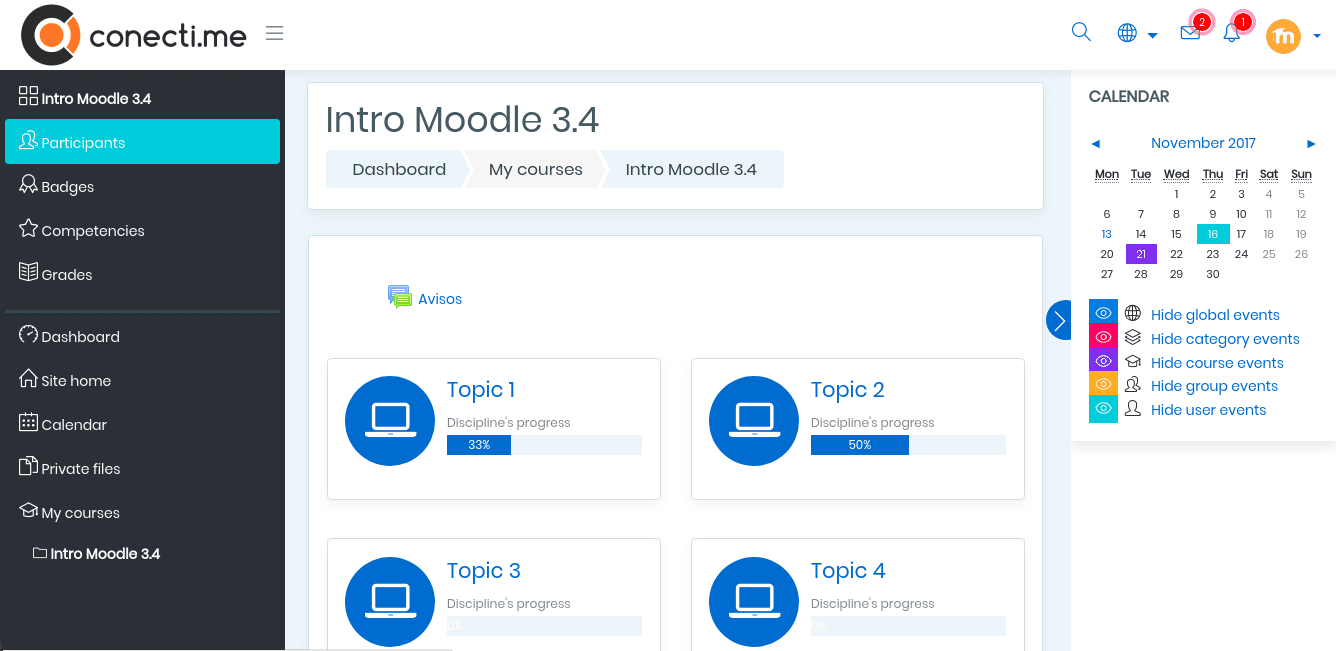Open the language dropdown arrow

(x=1152, y=35)
